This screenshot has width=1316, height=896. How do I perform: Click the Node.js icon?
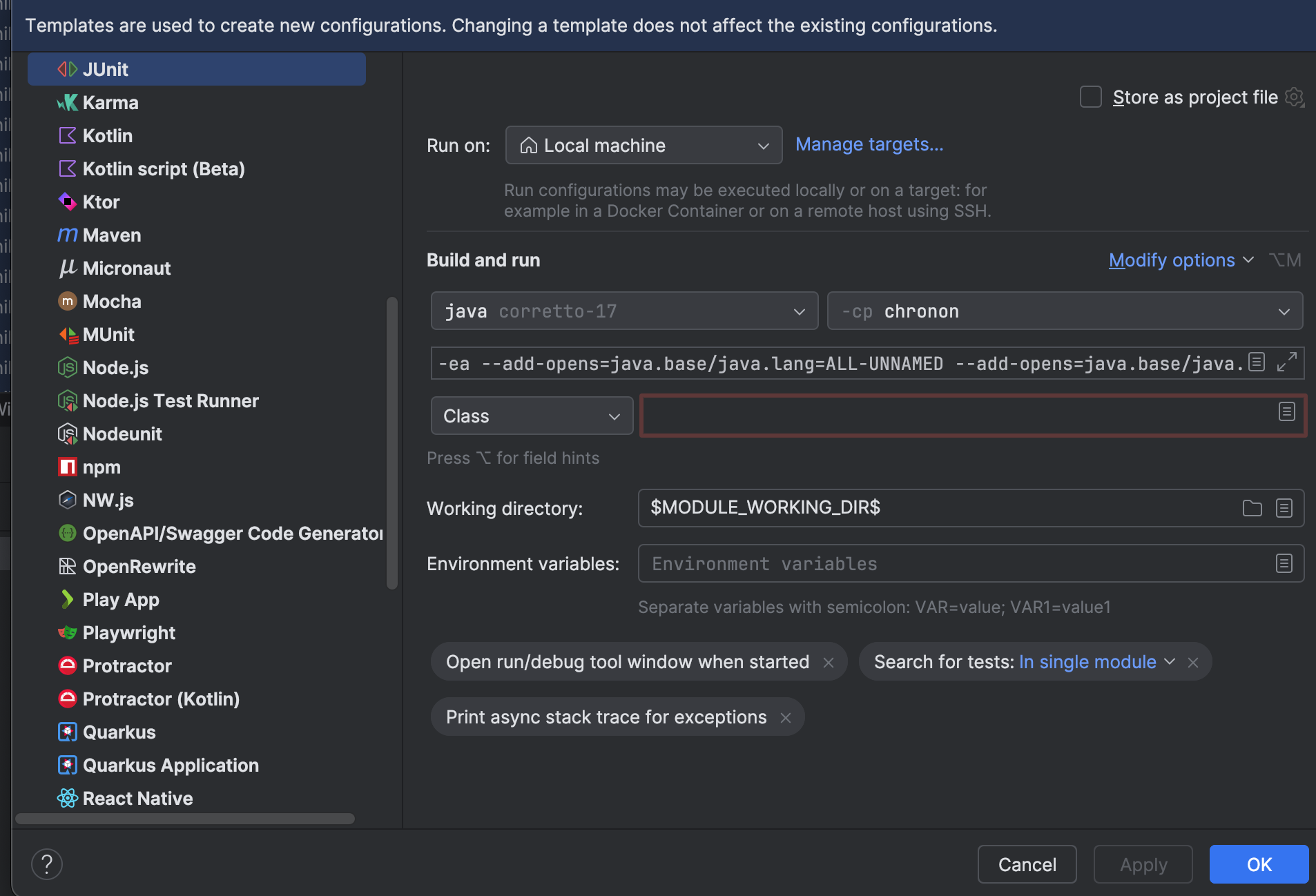coord(67,367)
